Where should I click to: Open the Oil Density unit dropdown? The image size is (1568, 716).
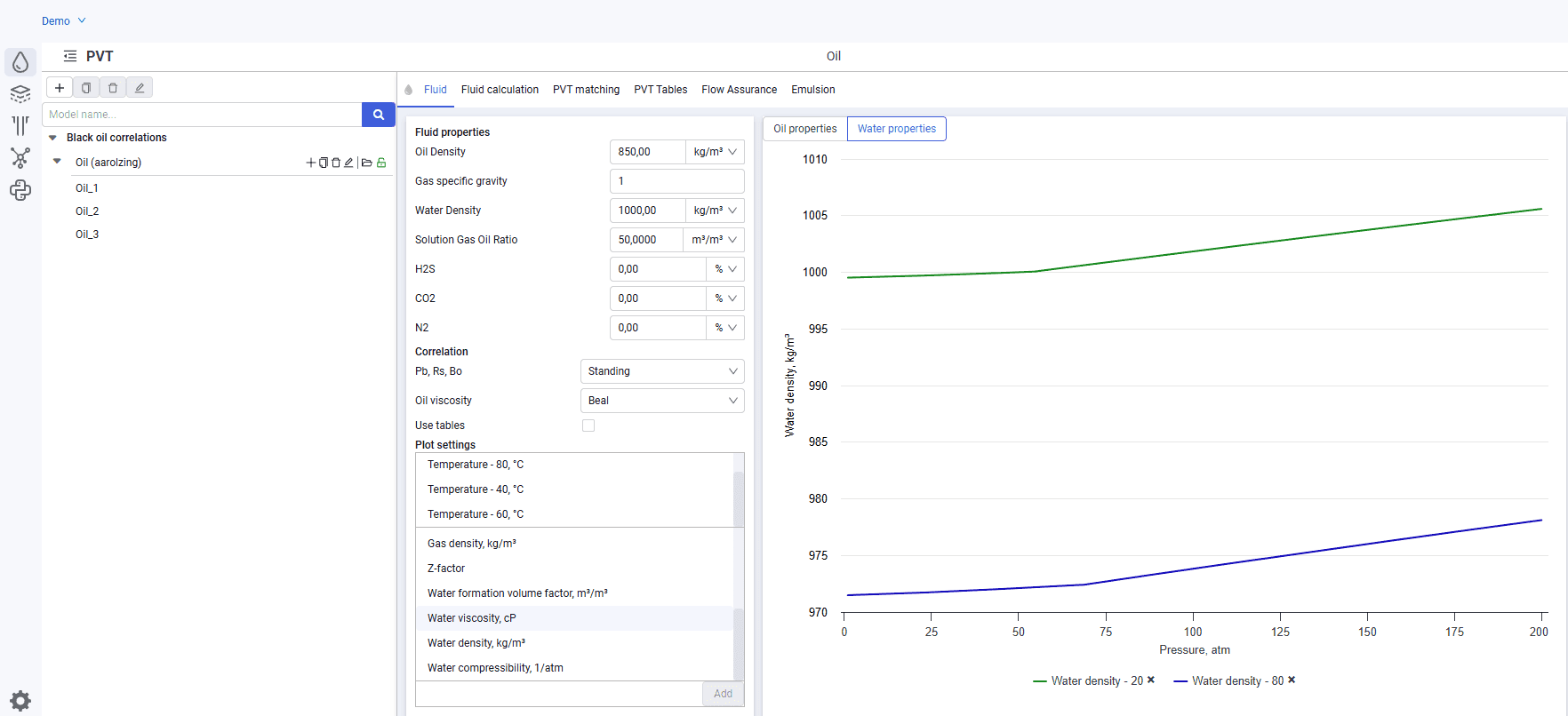(715, 152)
